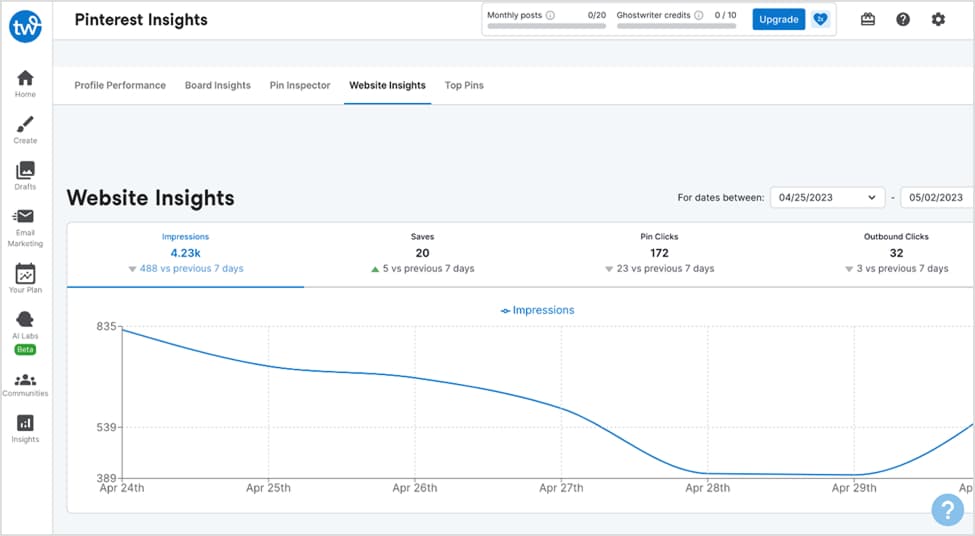Open the Tailwind logo home link
This screenshot has height=536, width=975.
click(25, 27)
